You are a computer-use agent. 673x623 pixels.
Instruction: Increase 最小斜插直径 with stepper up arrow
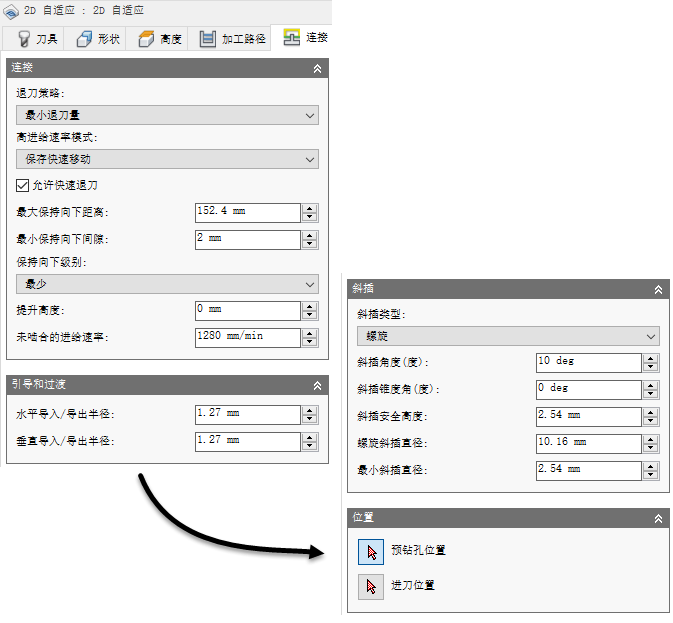coord(651,467)
